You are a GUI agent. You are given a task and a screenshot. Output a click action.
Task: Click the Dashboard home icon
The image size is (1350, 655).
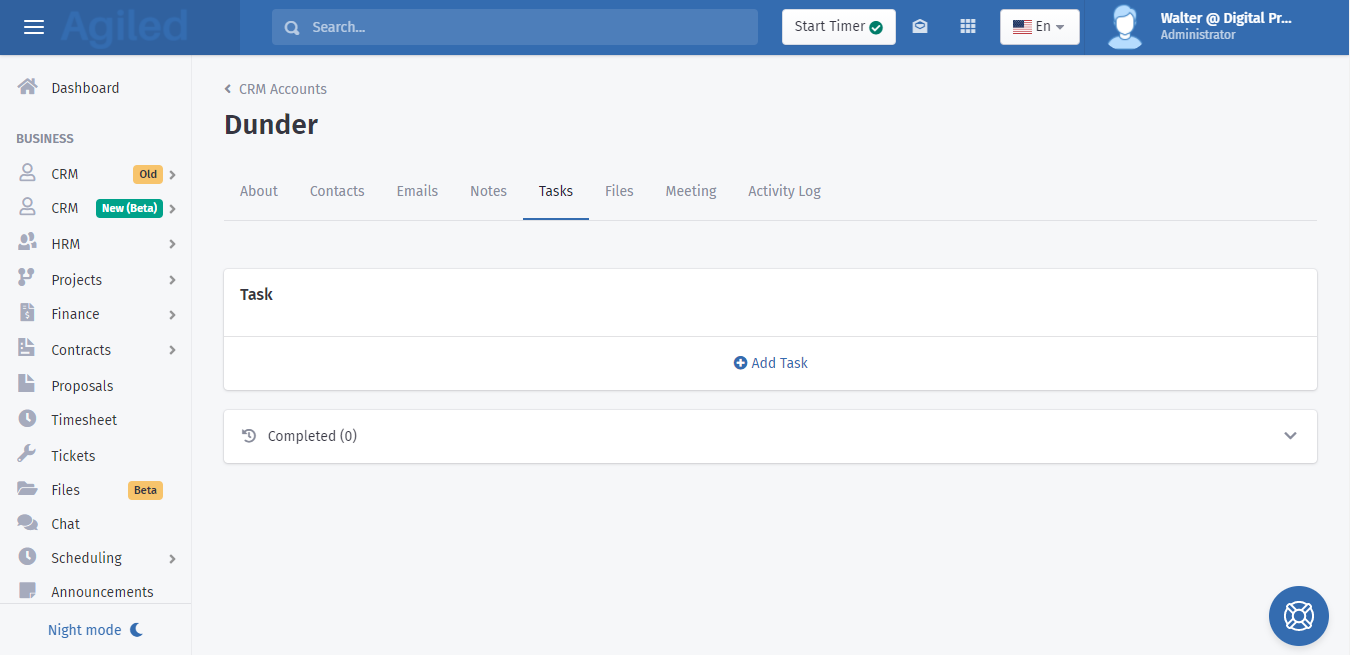(28, 88)
